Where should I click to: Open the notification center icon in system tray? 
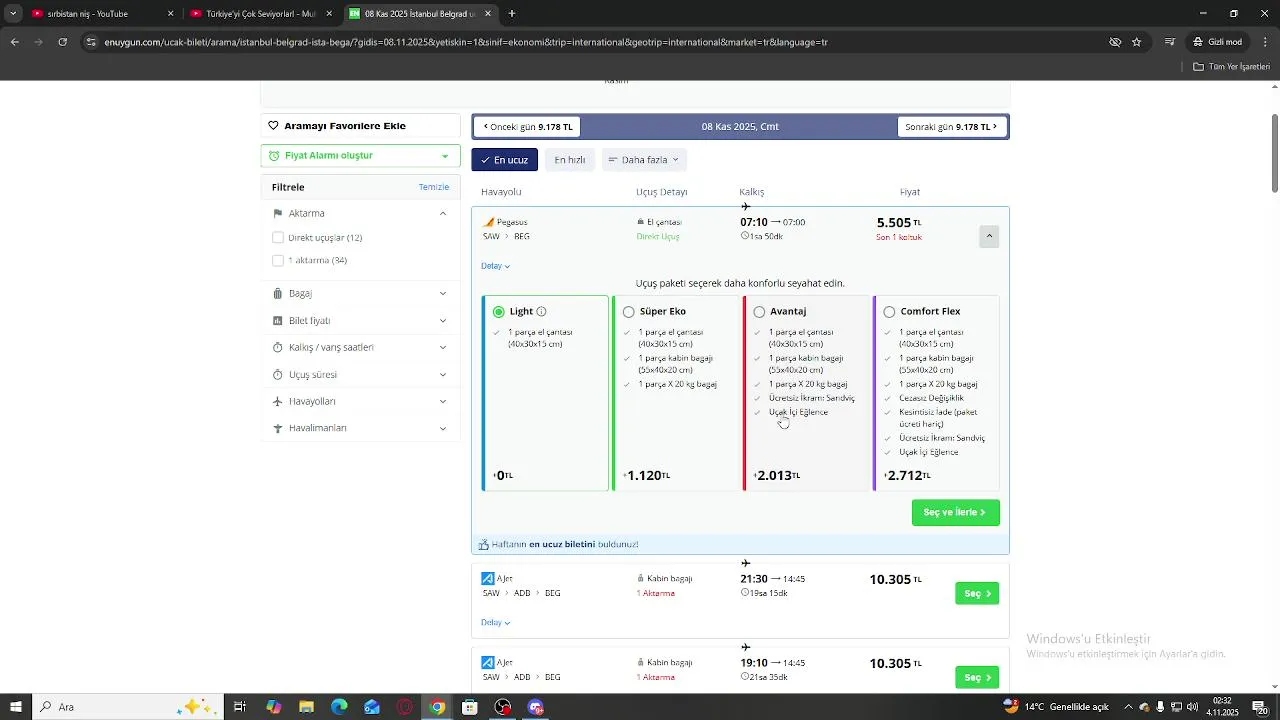[1259, 707]
